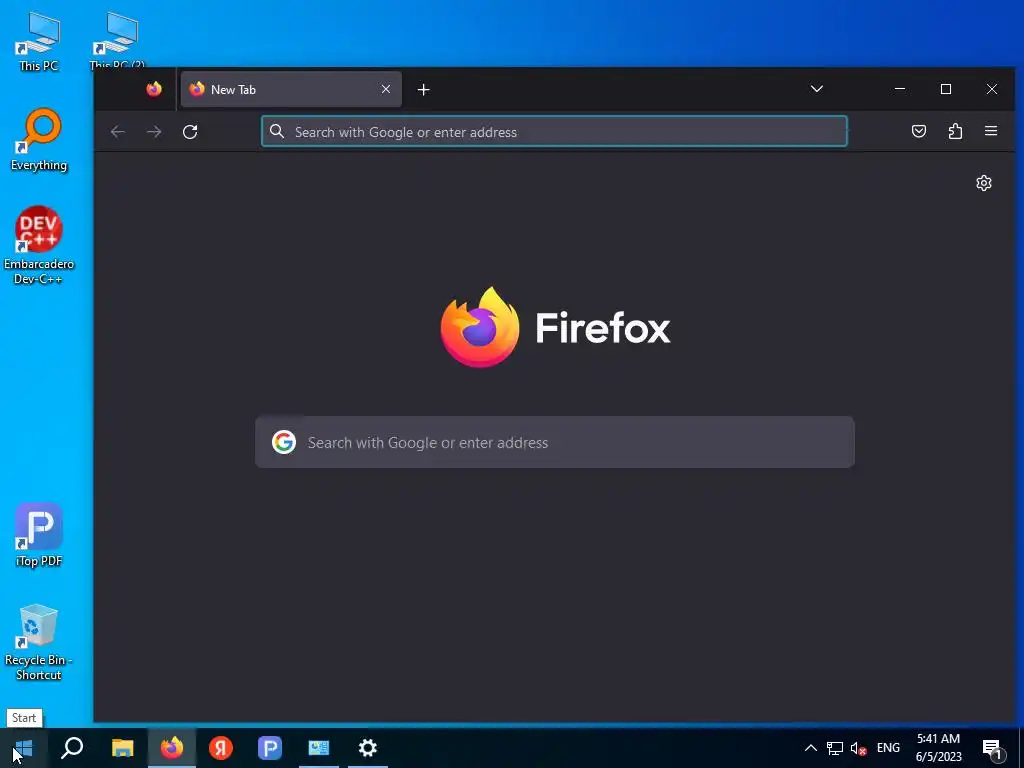The image size is (1024, 768).
Task: Open the Control Panel taskbar icon
Action: pyautogui.click(x=319, y=748)
